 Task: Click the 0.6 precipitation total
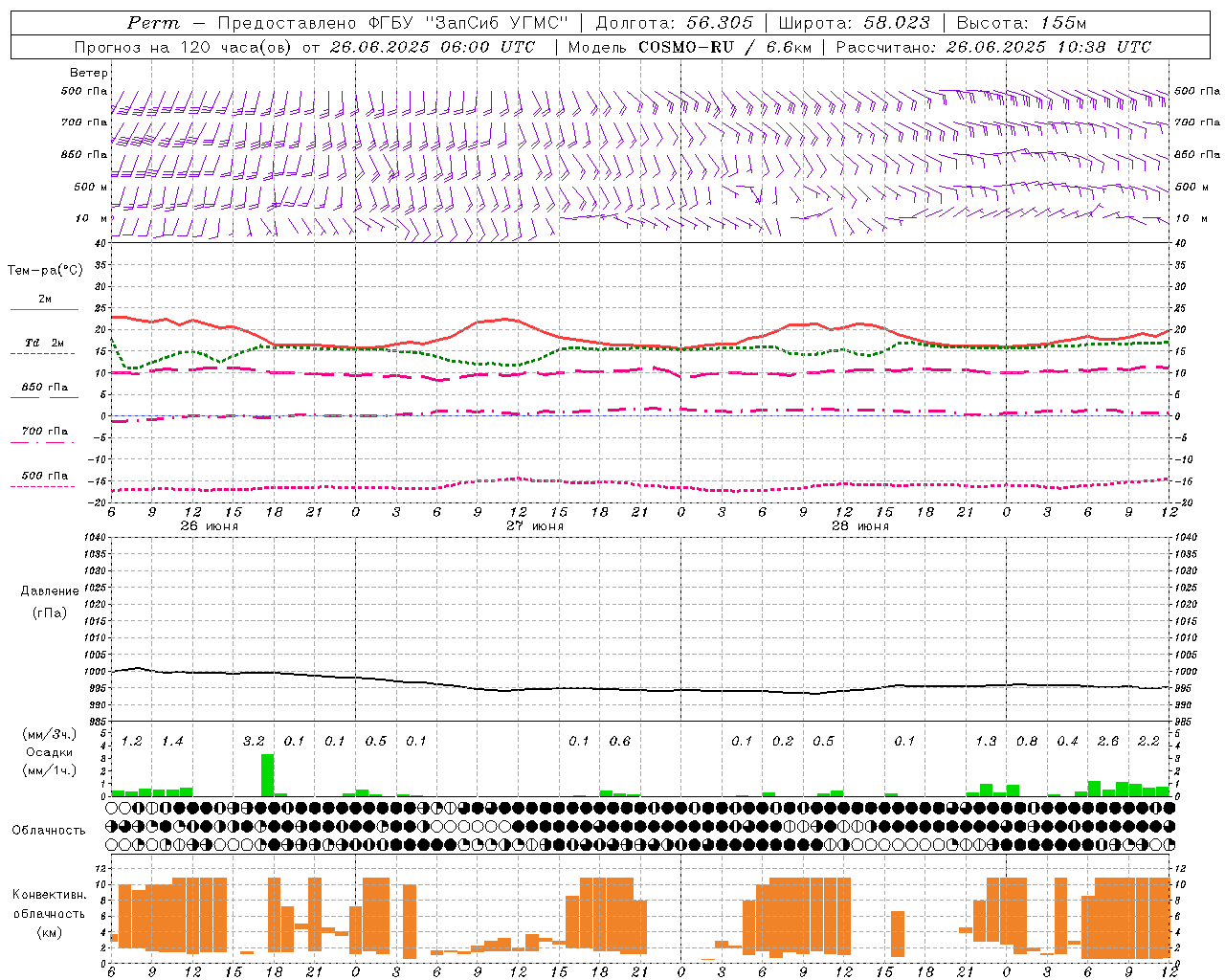(x=620, y=741)
